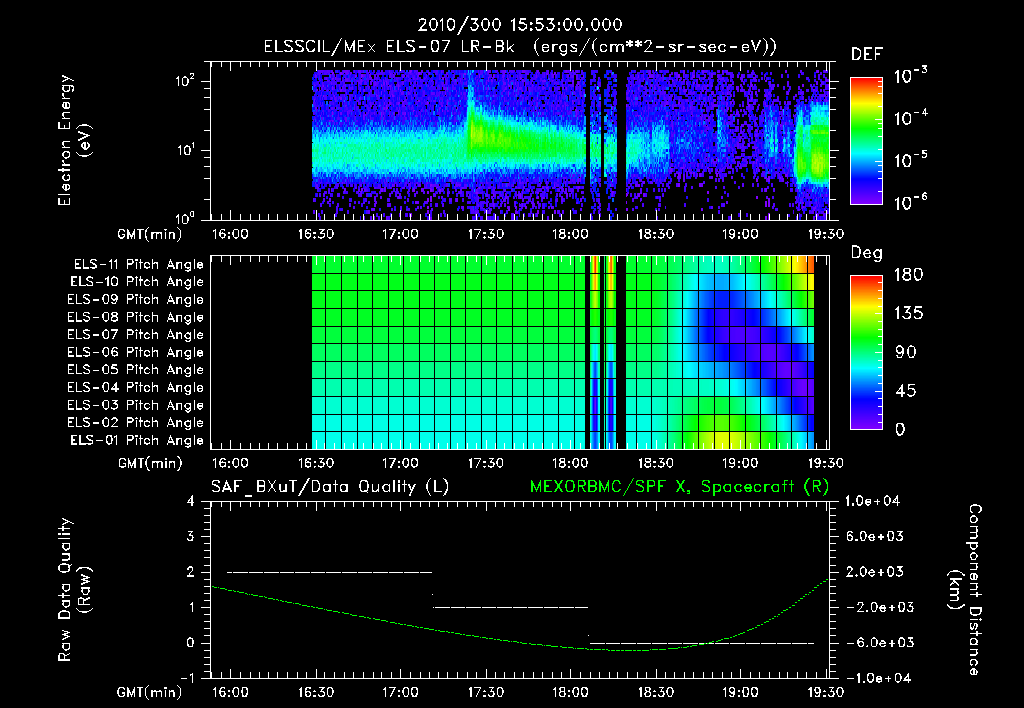Select the ELS-09 Pitch Angle row label

136,300
